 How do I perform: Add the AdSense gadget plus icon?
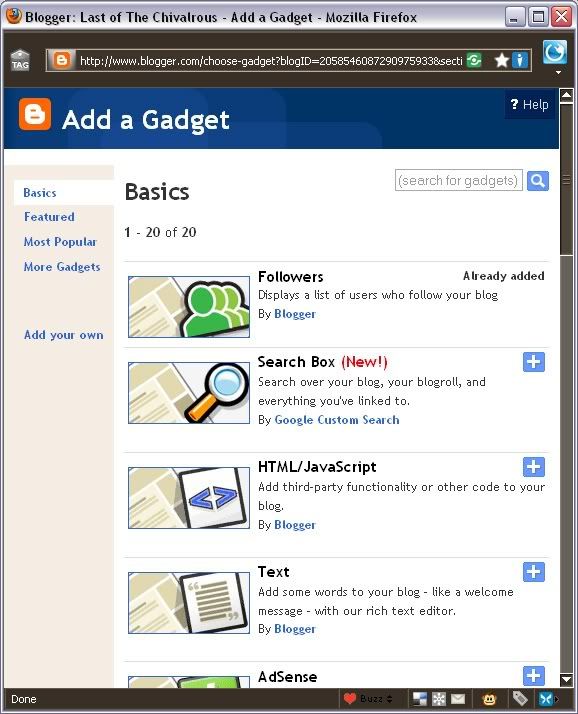click(534, 676)
